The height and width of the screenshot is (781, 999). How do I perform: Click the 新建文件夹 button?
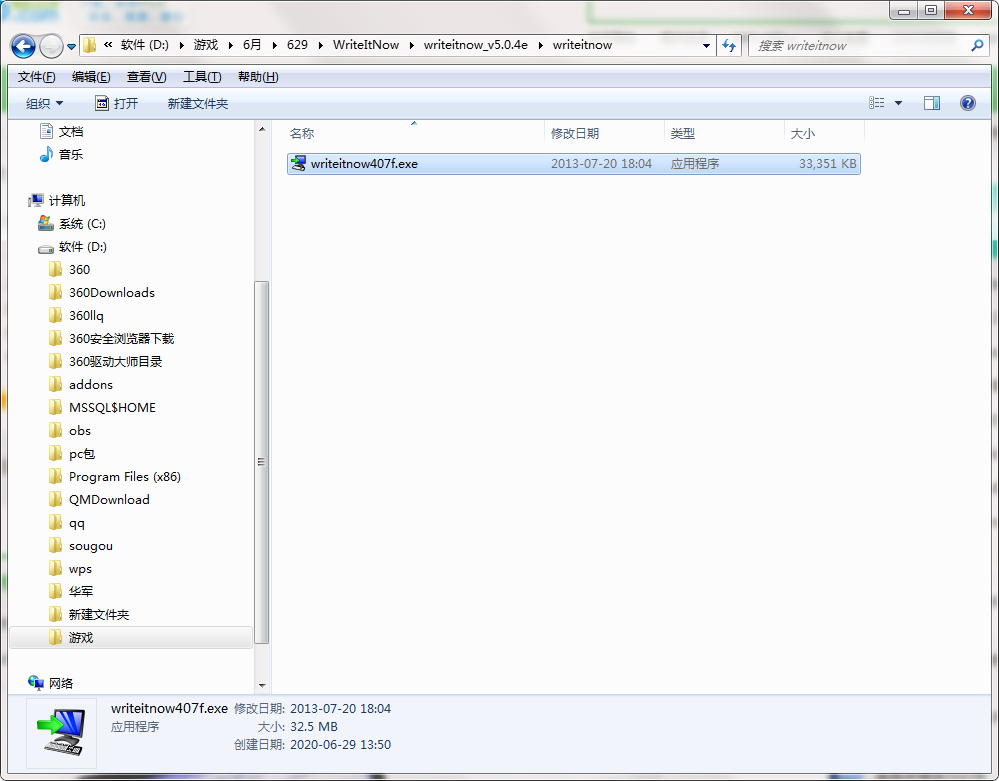[198, 103]
